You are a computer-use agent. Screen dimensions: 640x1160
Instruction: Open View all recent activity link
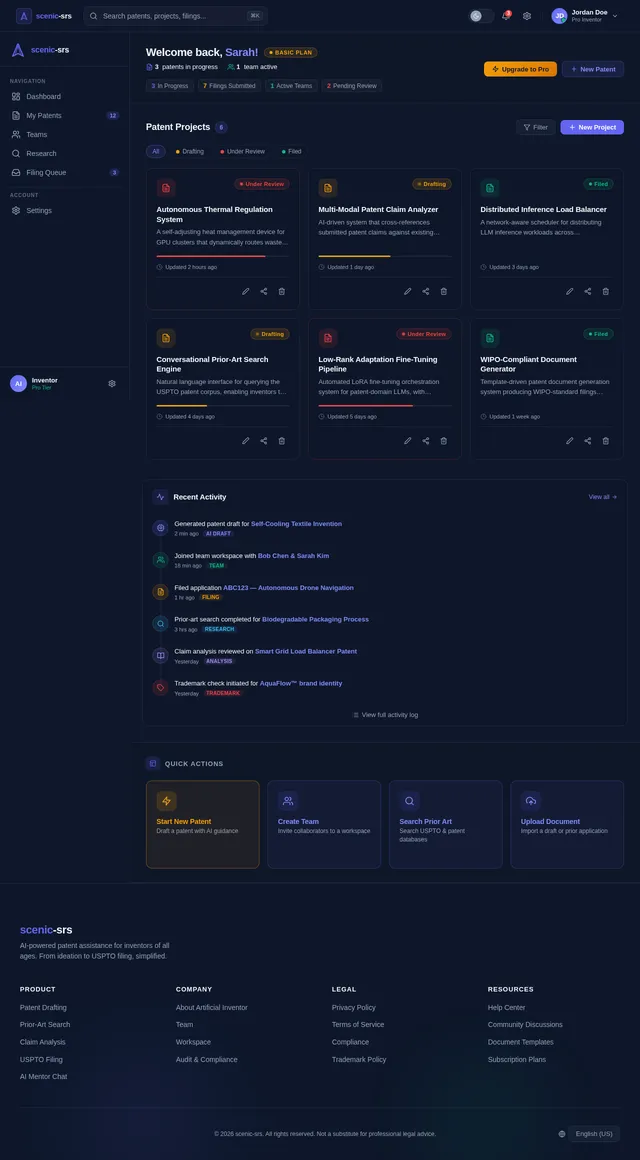point(602,497)
